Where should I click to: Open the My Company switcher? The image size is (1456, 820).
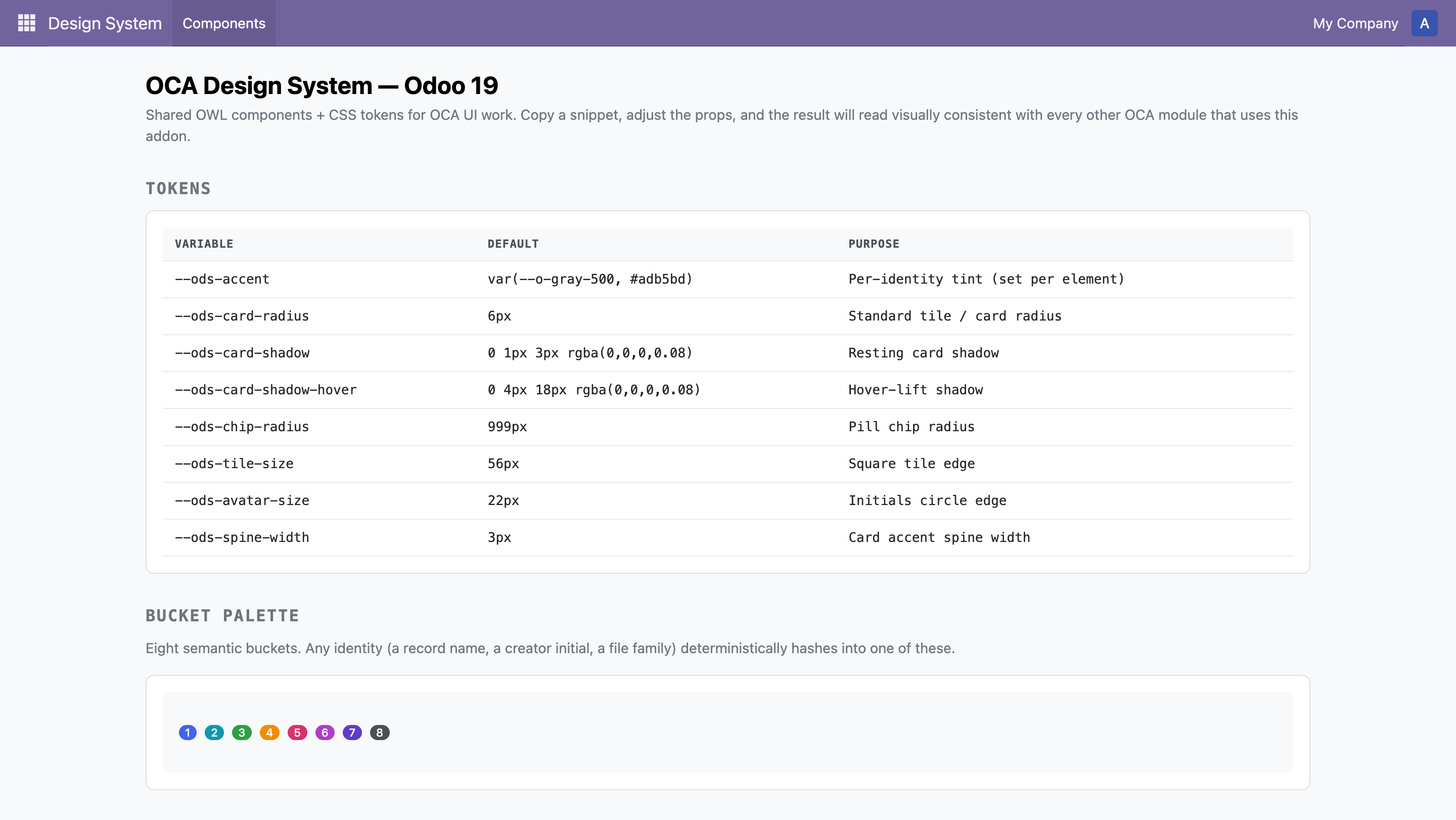click(1355, 23)
